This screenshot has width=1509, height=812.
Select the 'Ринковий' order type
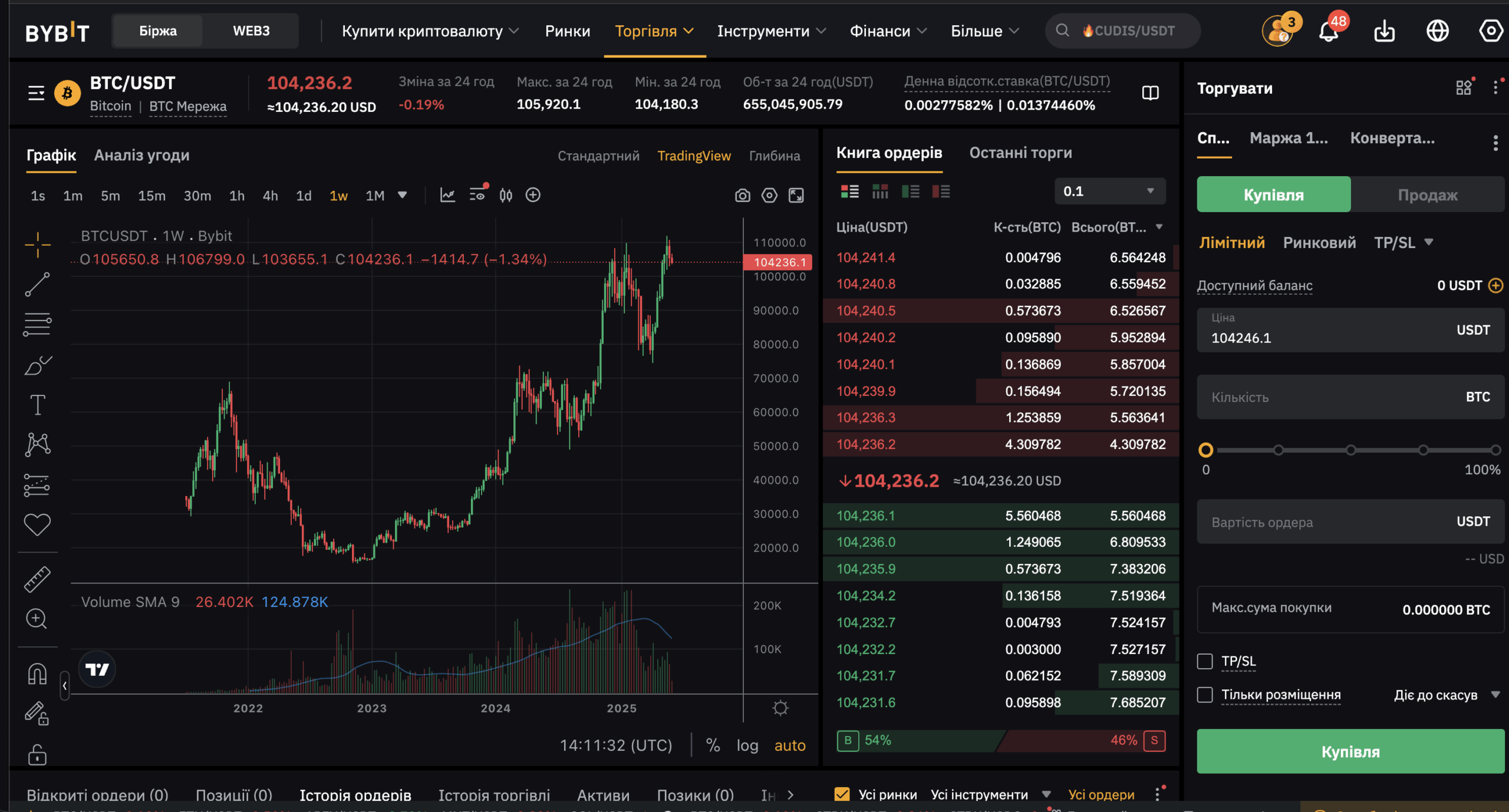coord(1319,243)
